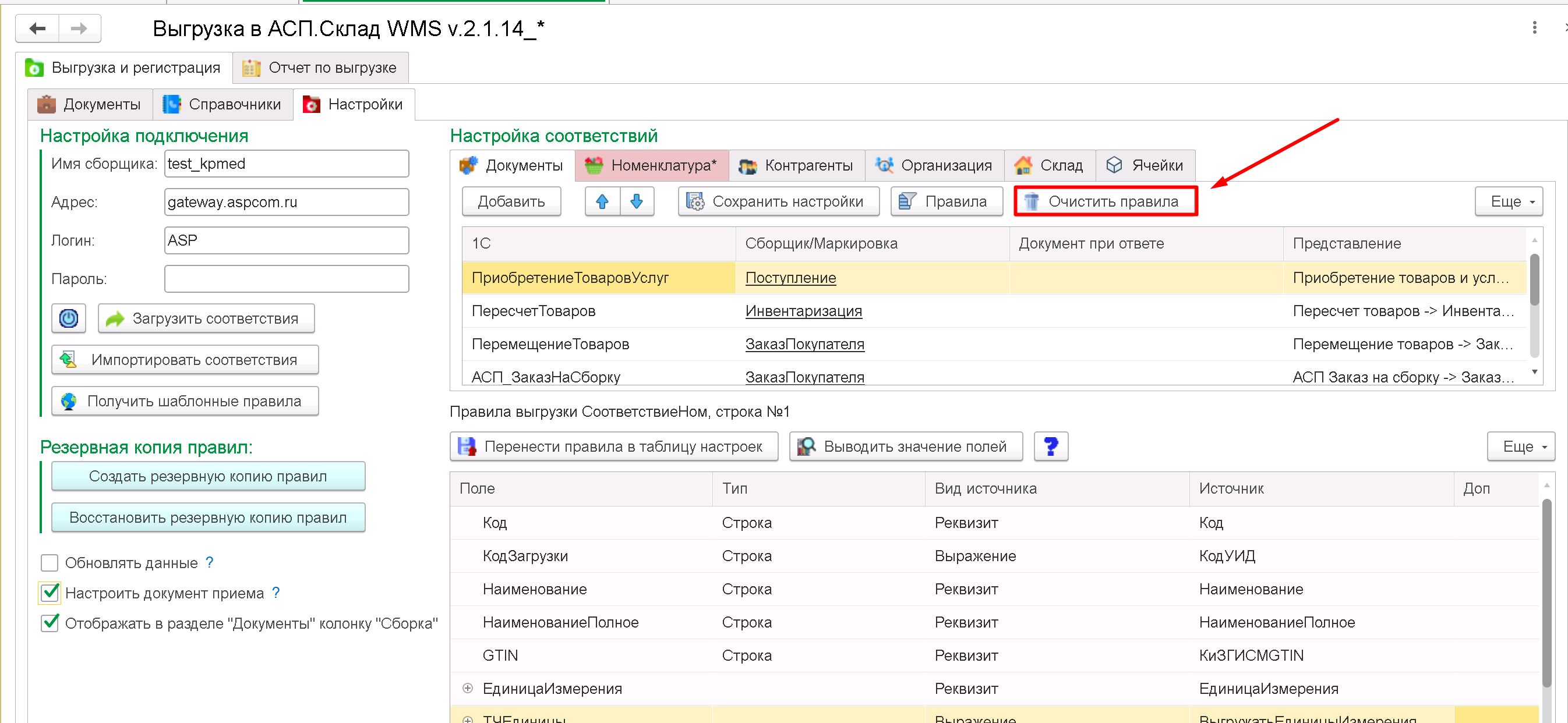1568x723 pixels.
Task: Select the ПересчетТоваров row
Action: [994, 311]
